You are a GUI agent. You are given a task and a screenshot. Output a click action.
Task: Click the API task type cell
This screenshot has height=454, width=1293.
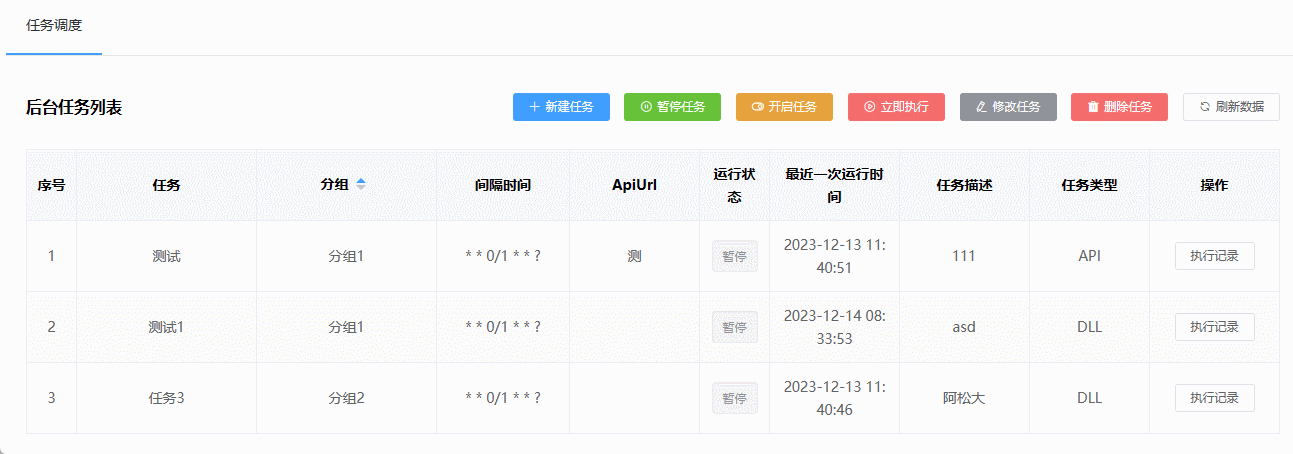coord(1089,256)
